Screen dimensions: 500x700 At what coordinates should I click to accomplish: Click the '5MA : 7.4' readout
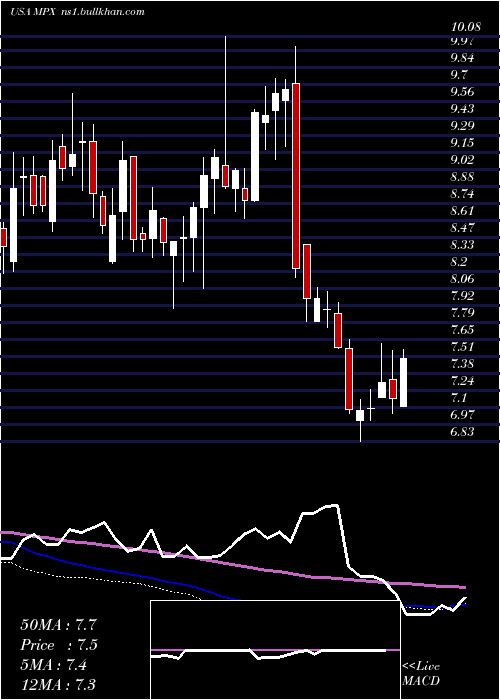click(54, 665)
